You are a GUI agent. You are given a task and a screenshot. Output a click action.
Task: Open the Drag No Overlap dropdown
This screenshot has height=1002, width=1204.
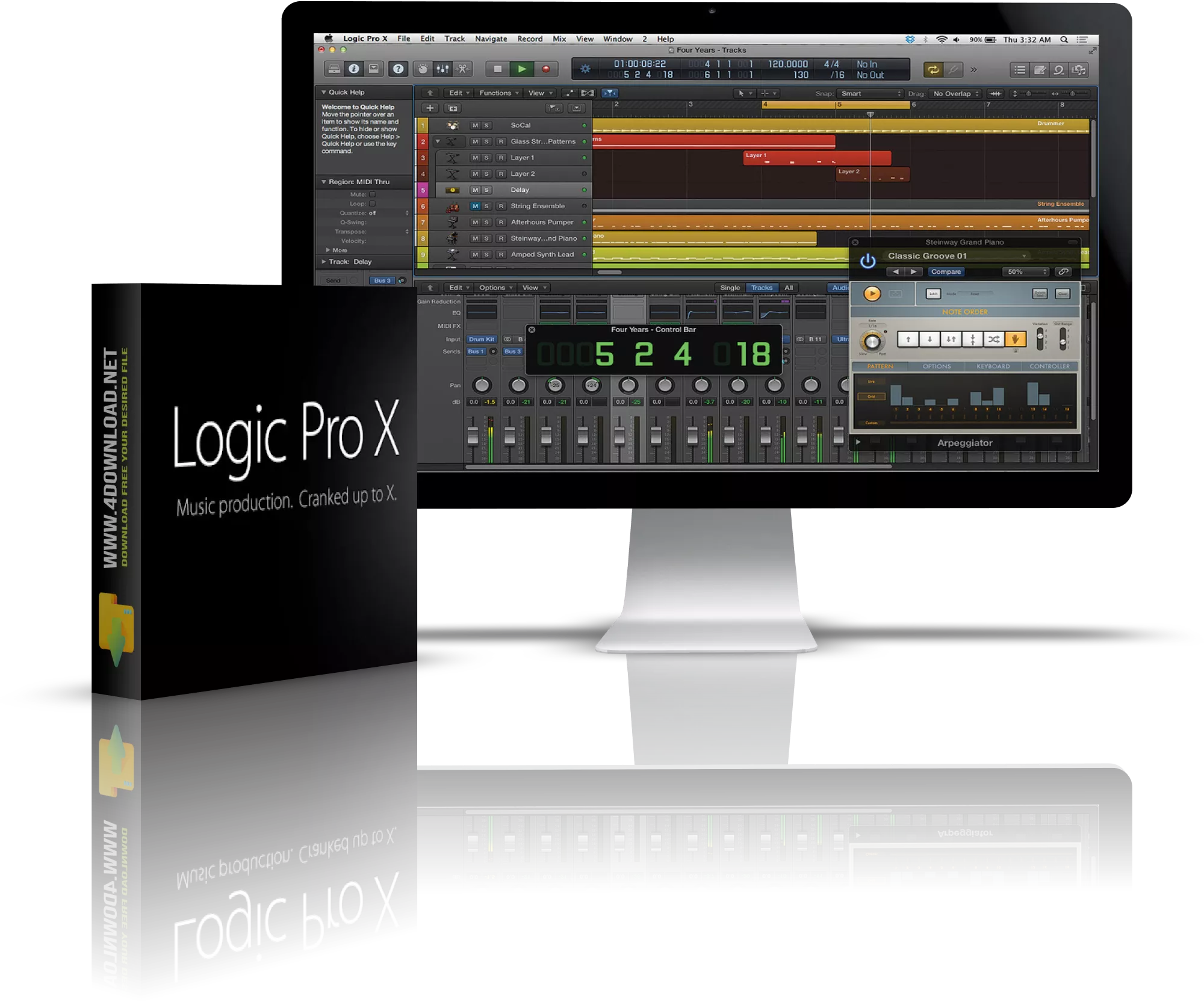(x=955, y=93)
